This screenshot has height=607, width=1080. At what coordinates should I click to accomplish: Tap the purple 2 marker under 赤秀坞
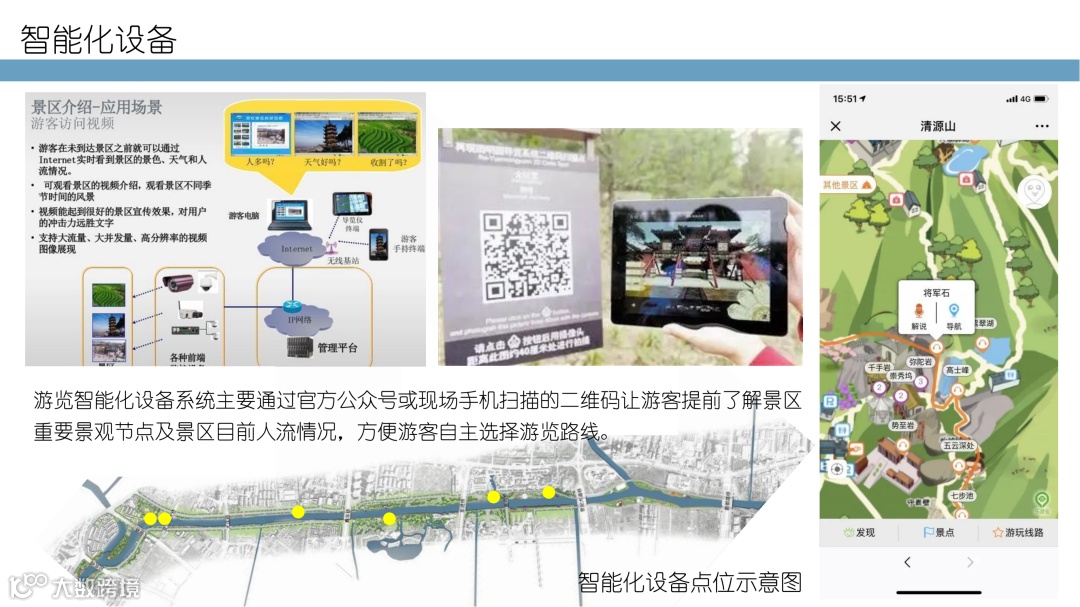coord(901,395)
